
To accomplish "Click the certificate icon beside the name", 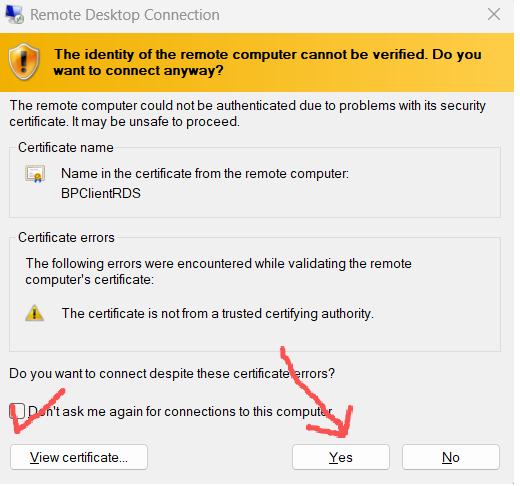I will pyautogui.click(x=35, y=174).
